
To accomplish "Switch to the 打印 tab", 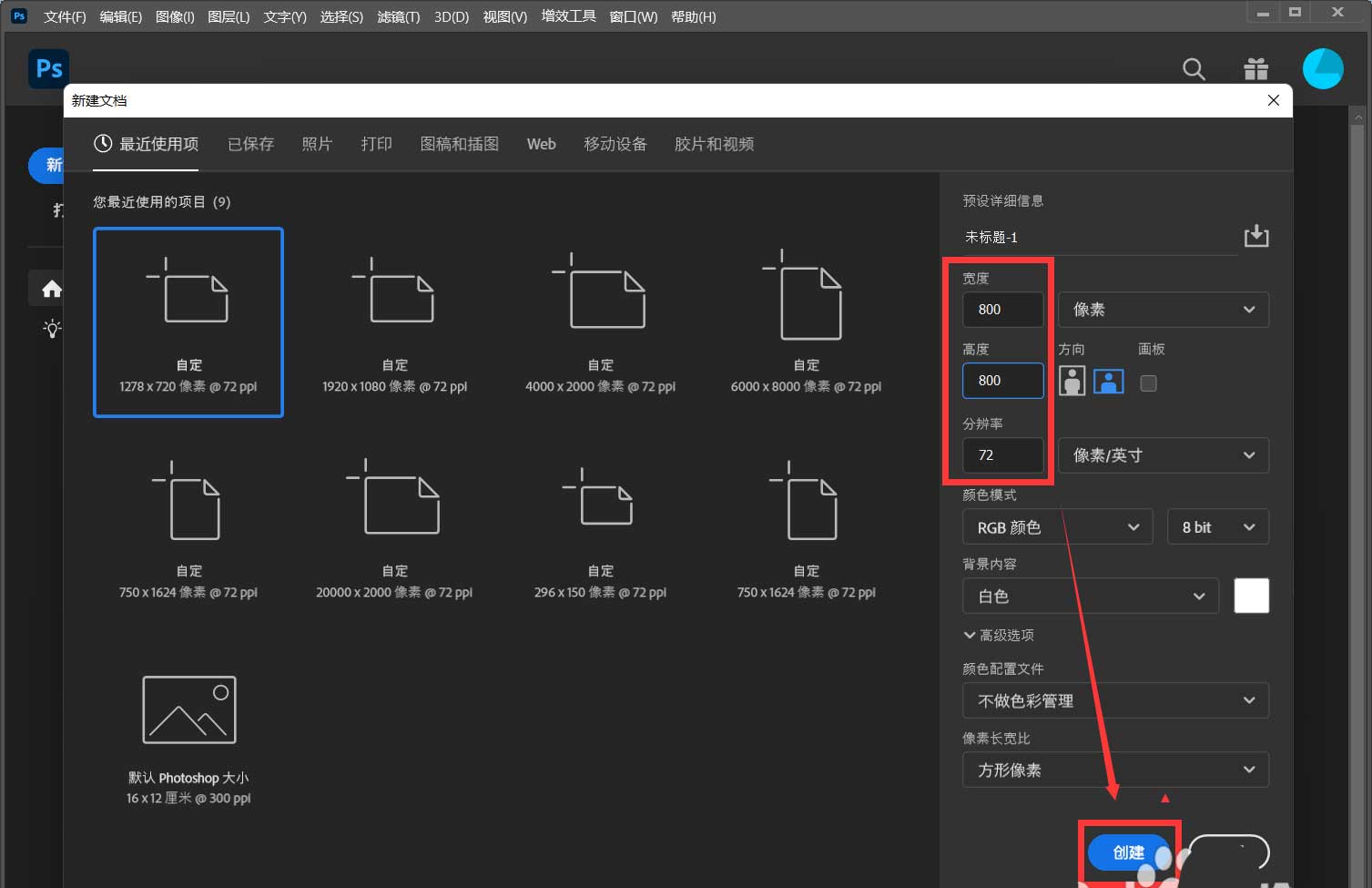I will click(x=376, y=144).
